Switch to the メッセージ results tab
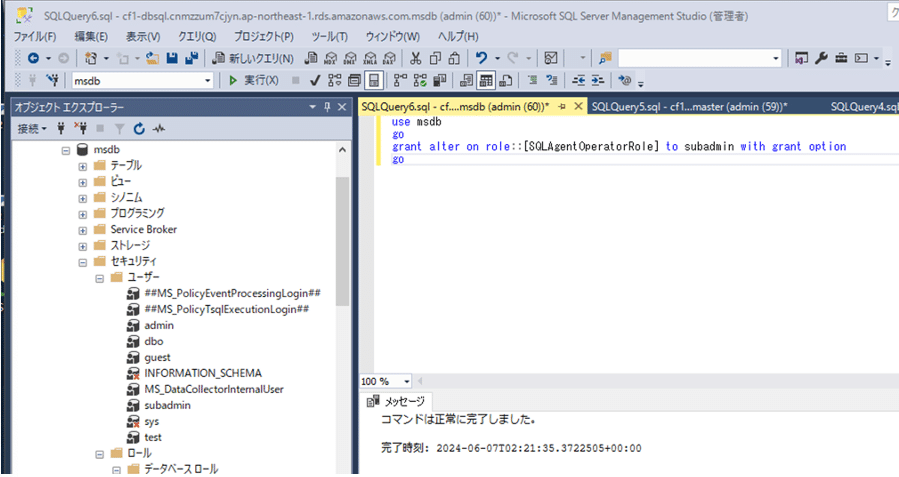 pyautogui.click(x=396, y=401)
